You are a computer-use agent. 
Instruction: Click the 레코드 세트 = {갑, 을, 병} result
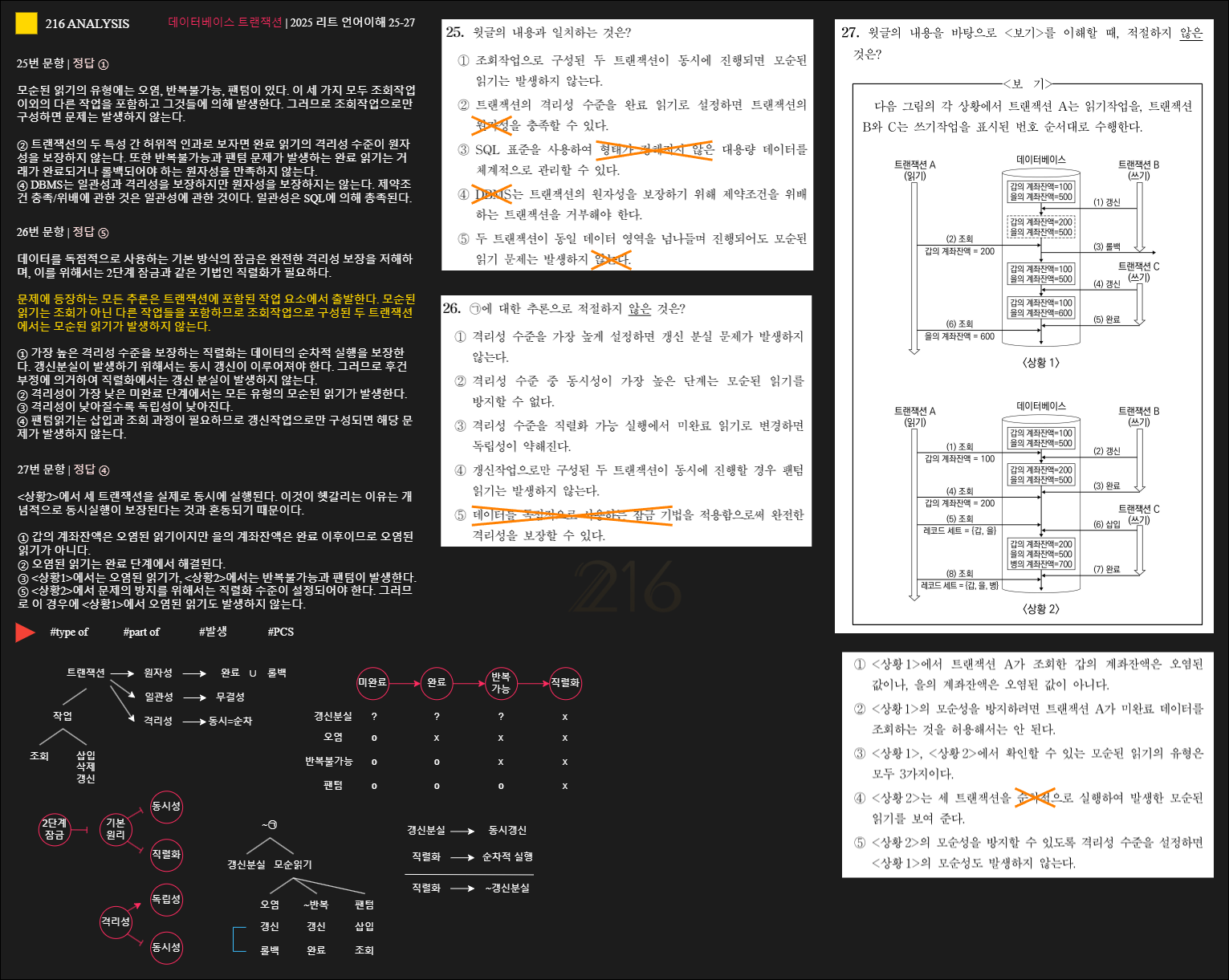[959, 585]
